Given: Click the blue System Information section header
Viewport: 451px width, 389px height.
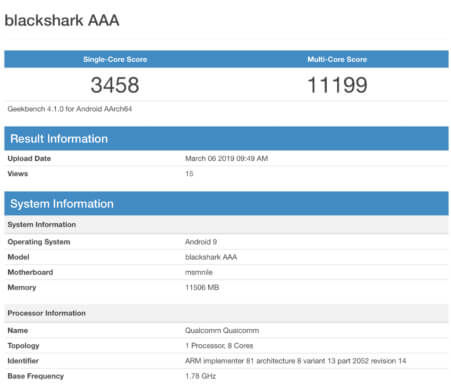Looking at the screenshot, I should click(x=226, y=203).
